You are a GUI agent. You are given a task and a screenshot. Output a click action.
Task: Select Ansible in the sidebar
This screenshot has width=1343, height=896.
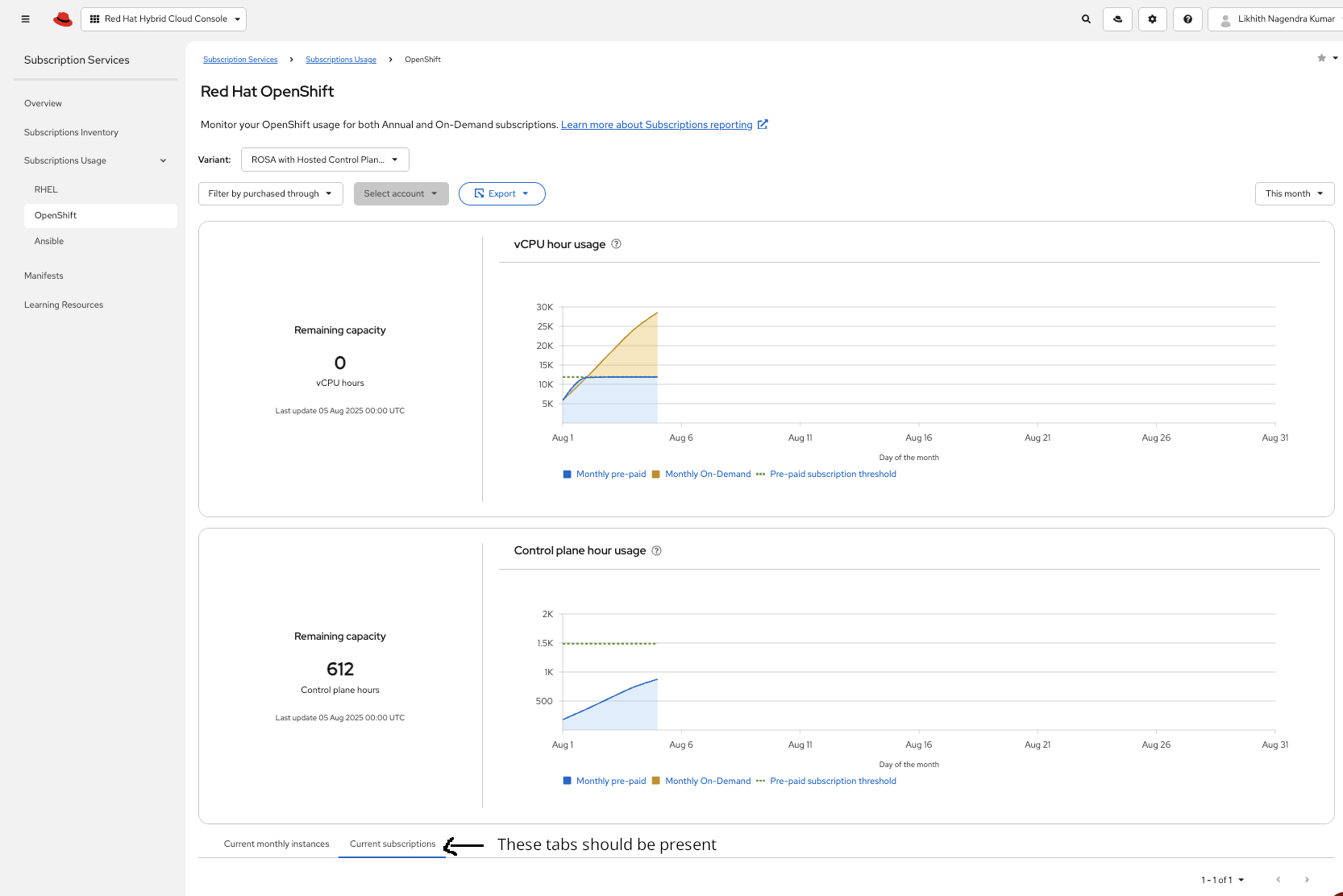pyautogui.click(x=49, y=241)
